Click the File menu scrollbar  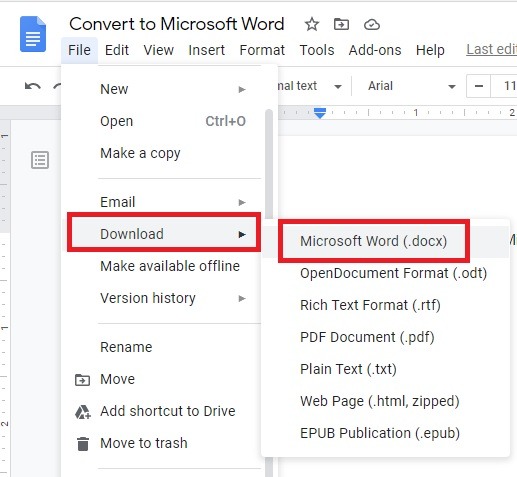269,164
